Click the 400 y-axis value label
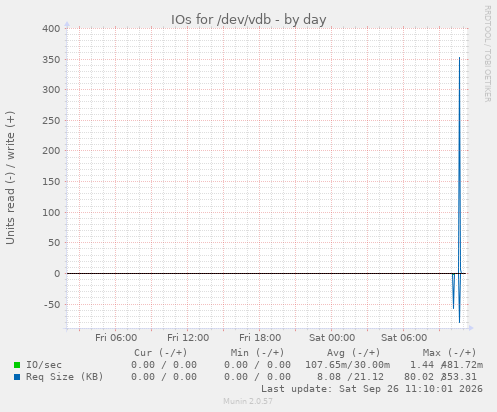The width and height of the screenshot is (497, 412). coord(51,29)
